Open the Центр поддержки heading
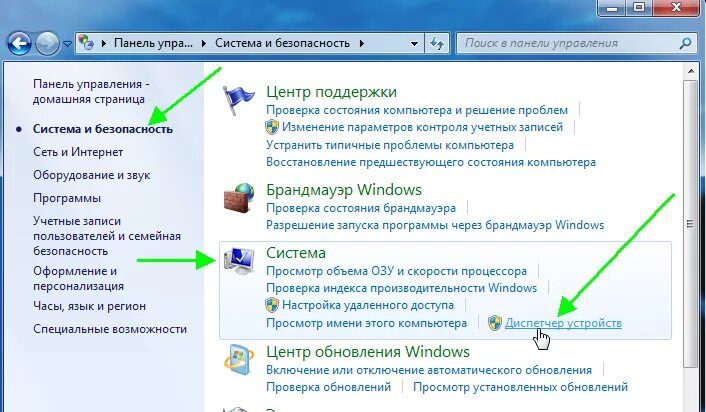This screenshot has height=412, width=706. 331,91
